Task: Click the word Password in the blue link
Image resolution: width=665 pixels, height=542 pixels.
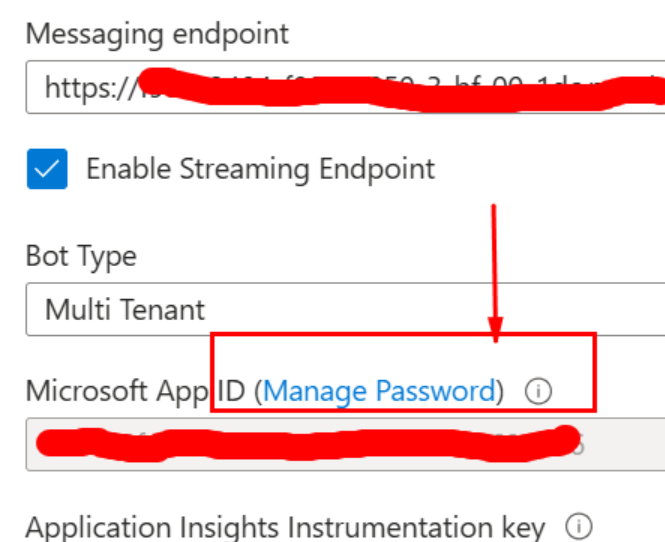Action: [436, 391]
